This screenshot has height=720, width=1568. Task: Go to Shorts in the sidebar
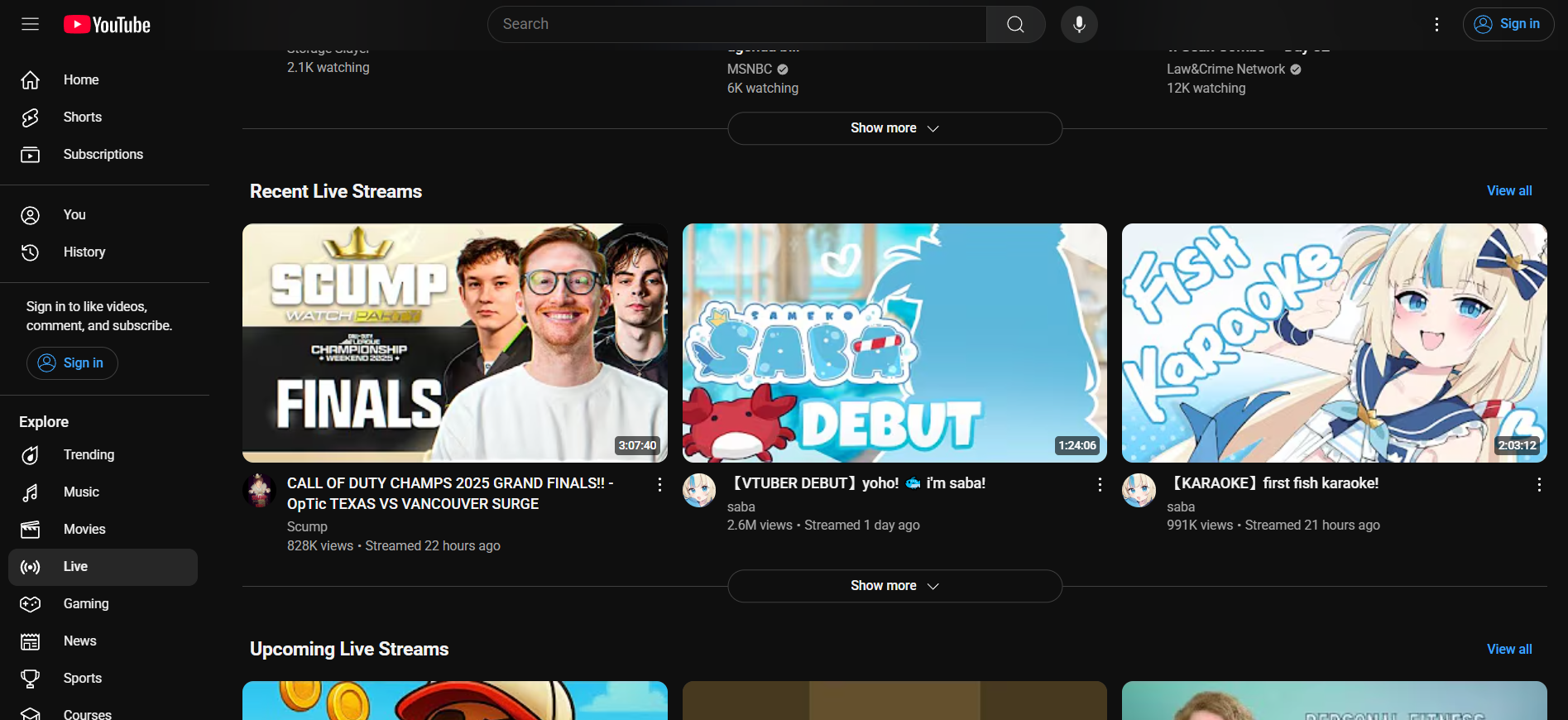click(x=103, y=118)
